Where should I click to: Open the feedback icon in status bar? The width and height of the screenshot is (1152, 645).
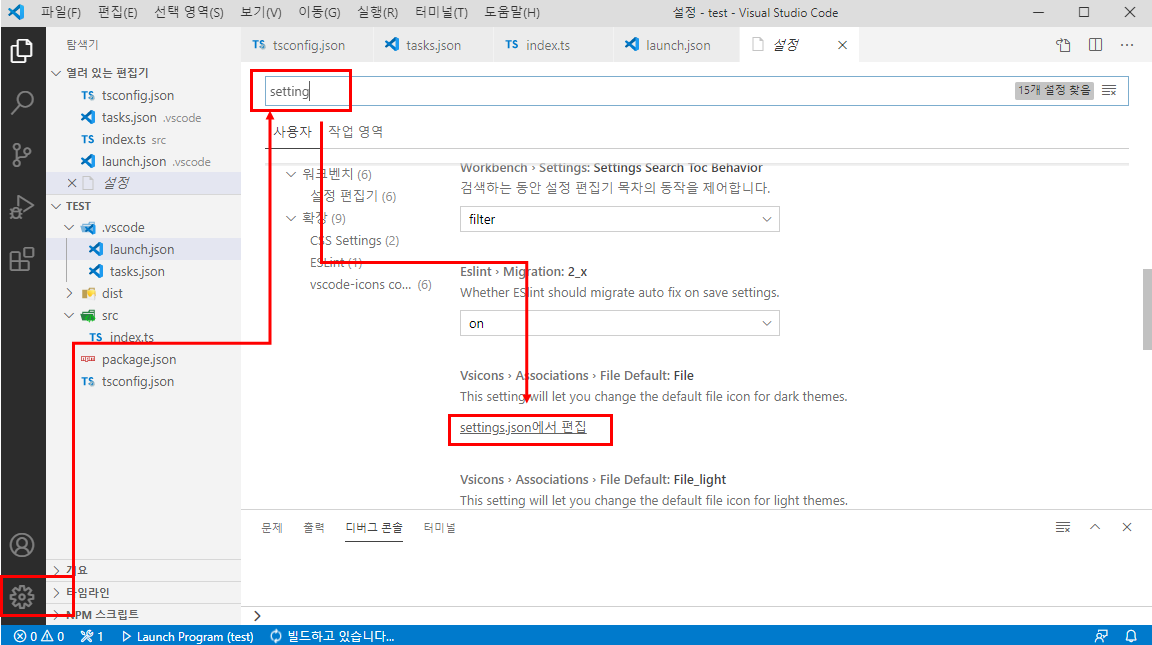pos(1101,636)
